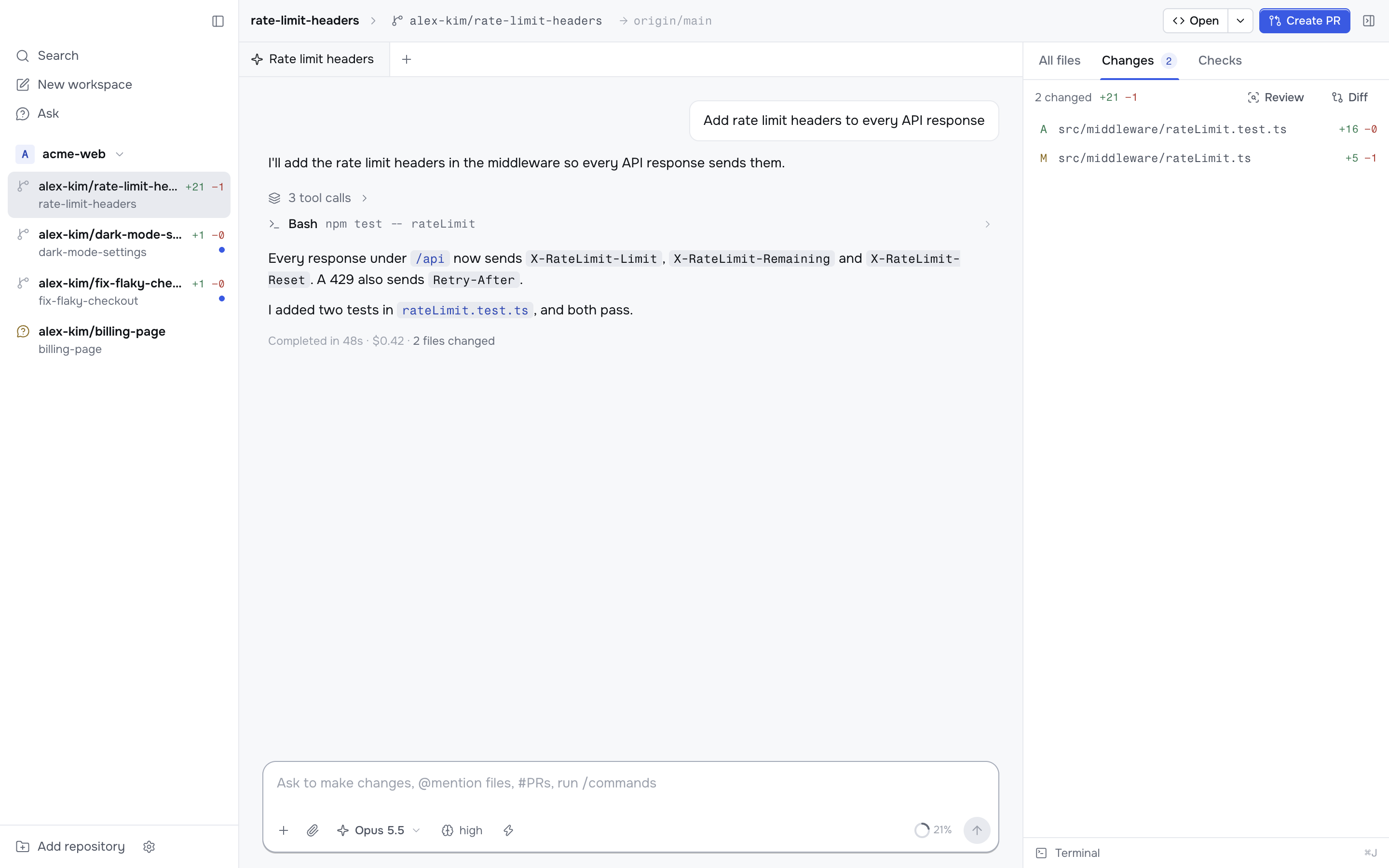
Task: Open the dropdown arrow beside Open
Action: (1240, 21)
